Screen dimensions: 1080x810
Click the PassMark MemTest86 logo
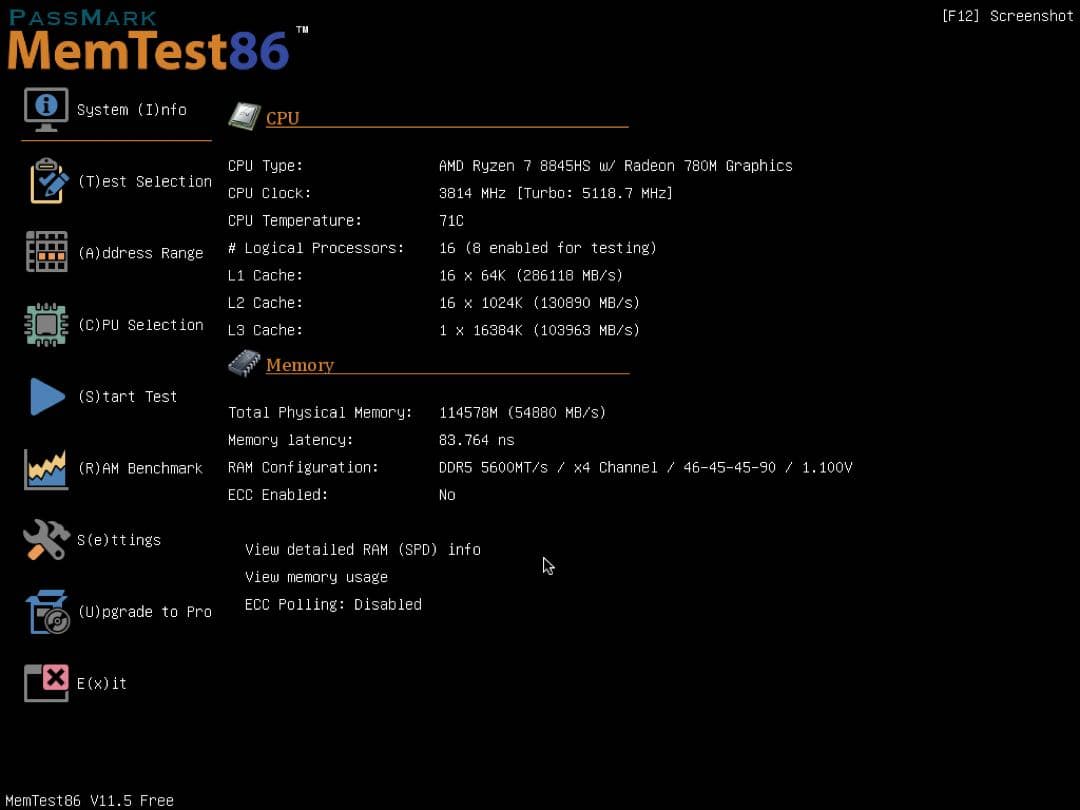point(150,42)
